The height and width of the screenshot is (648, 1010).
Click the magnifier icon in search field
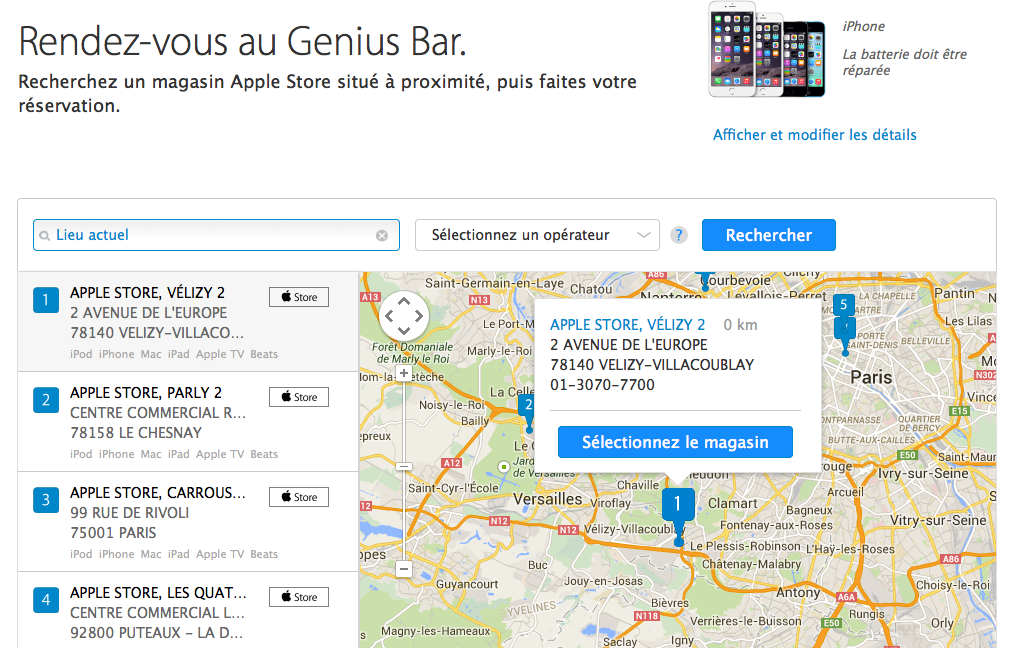click(x=44, y=236)
